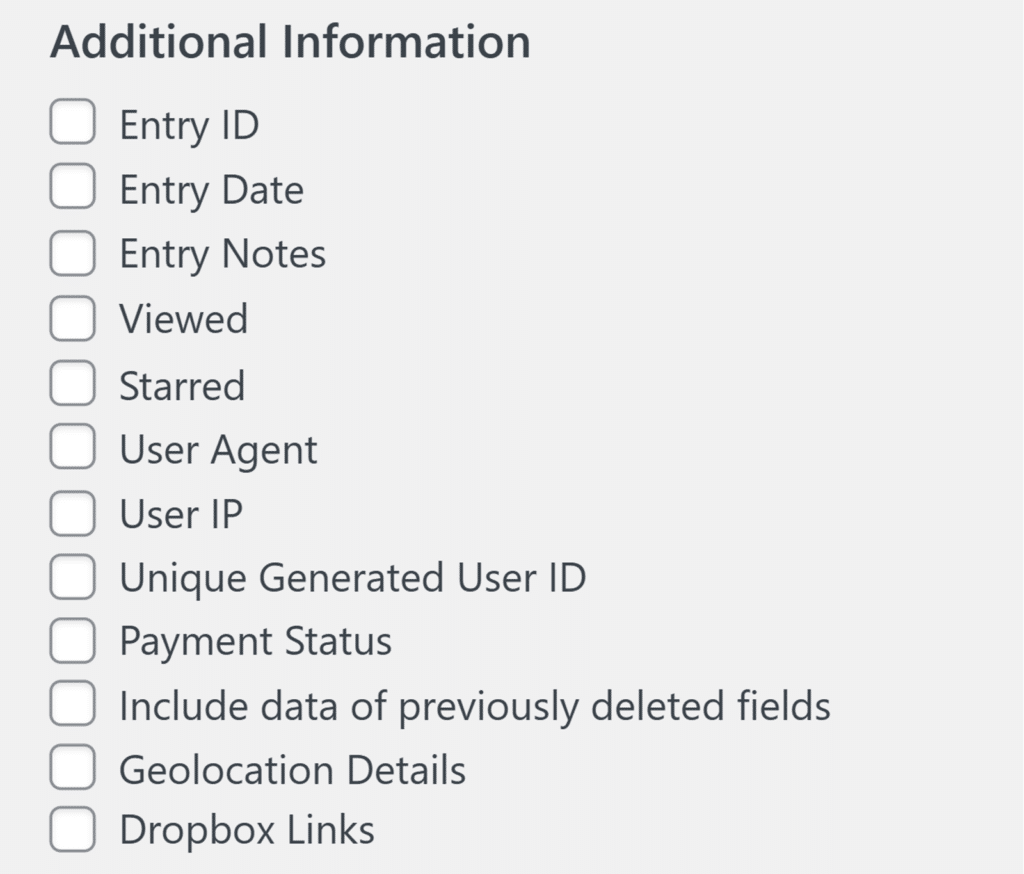Check the User Agent box

(73, 449)
